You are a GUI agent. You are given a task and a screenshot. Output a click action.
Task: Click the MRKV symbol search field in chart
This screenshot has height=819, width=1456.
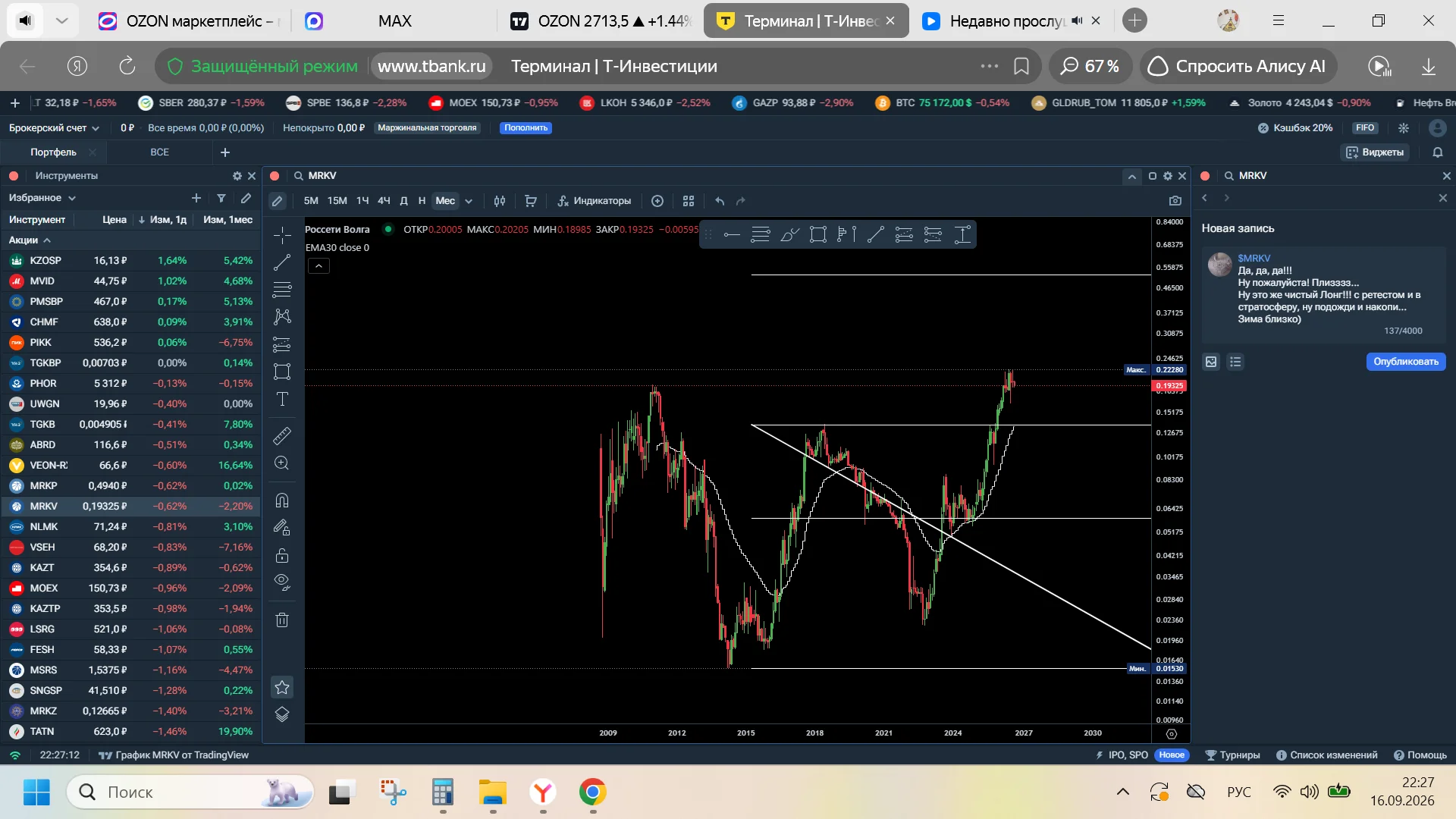[x=322, y=176]
